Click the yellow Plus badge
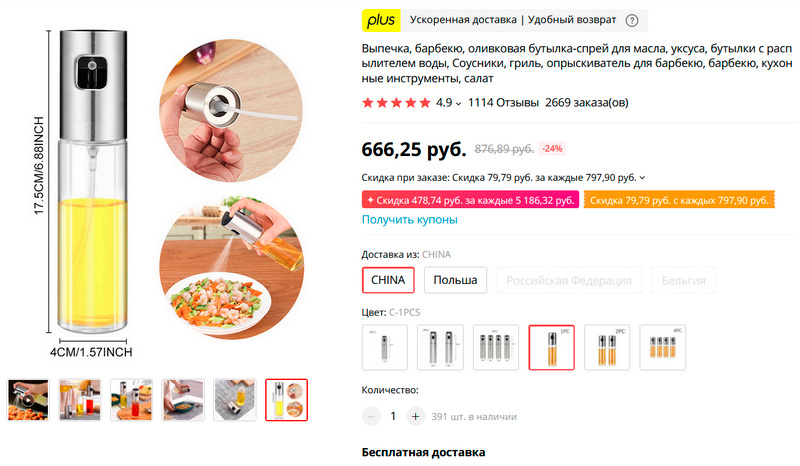 381,21
